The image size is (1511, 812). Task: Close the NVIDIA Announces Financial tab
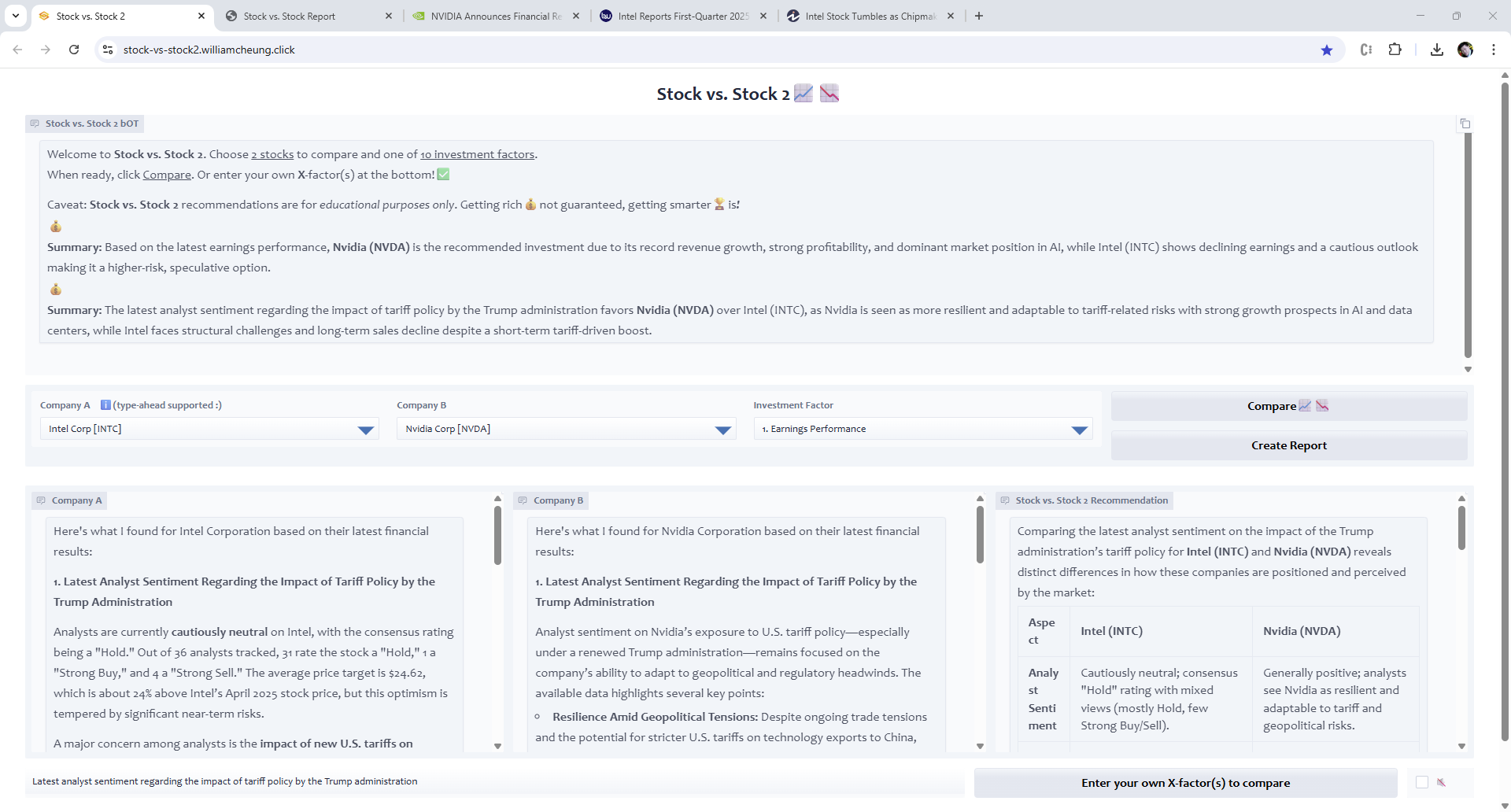(576, 16)
